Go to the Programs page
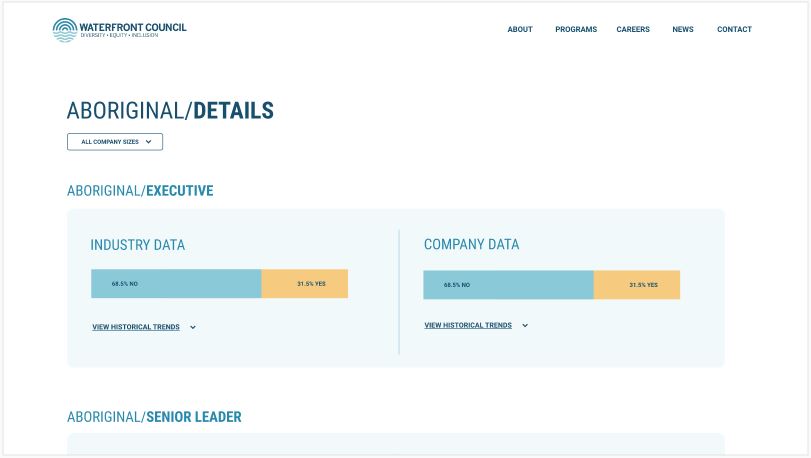 click(576, 30)
